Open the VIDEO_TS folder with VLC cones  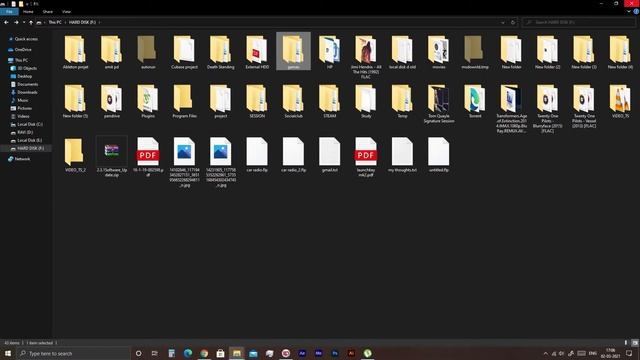pyautogui.click(x=620, y=101)
